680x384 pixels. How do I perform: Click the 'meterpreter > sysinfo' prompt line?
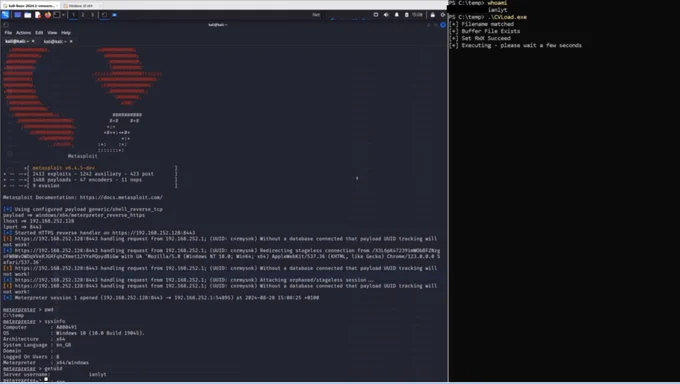(34, 321)
